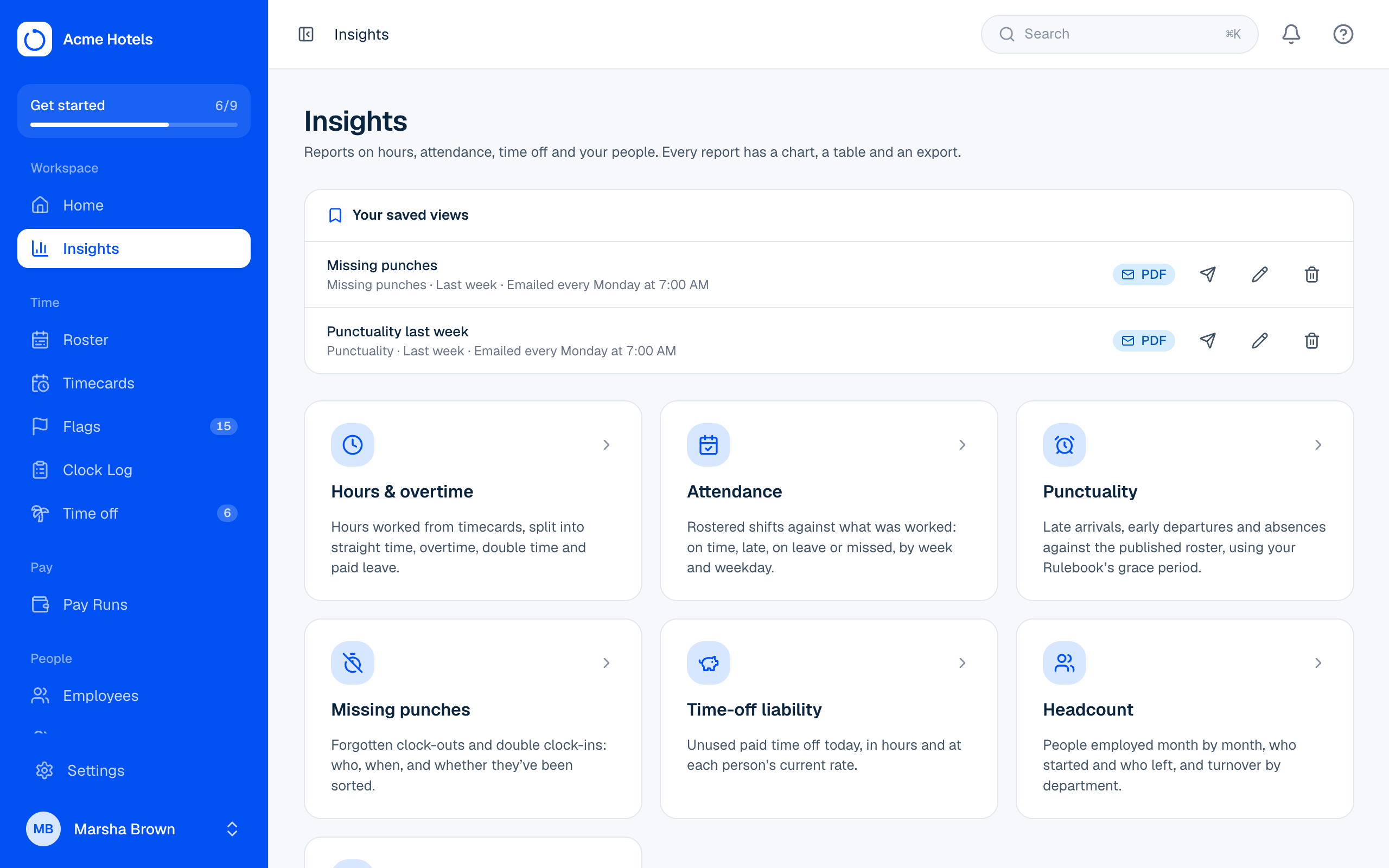Image resolution: width=1389 pixels, height=868 pixels.
Task: Click the PDF badge for Missing punches
Action: click(x=1143, y=275)
